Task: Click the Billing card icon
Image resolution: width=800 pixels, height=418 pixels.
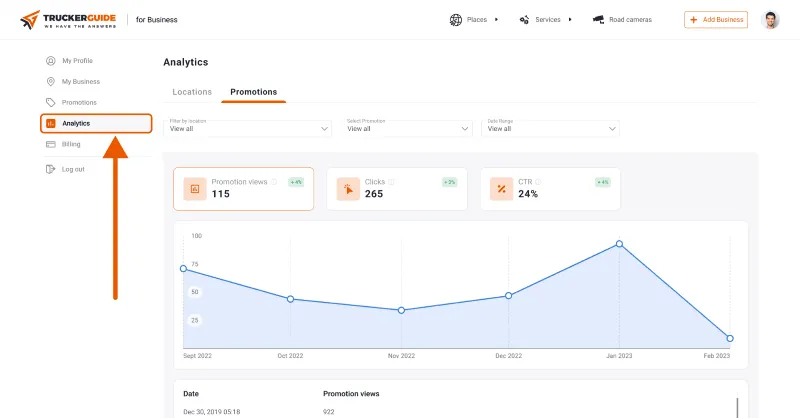Action: point(51,144)
